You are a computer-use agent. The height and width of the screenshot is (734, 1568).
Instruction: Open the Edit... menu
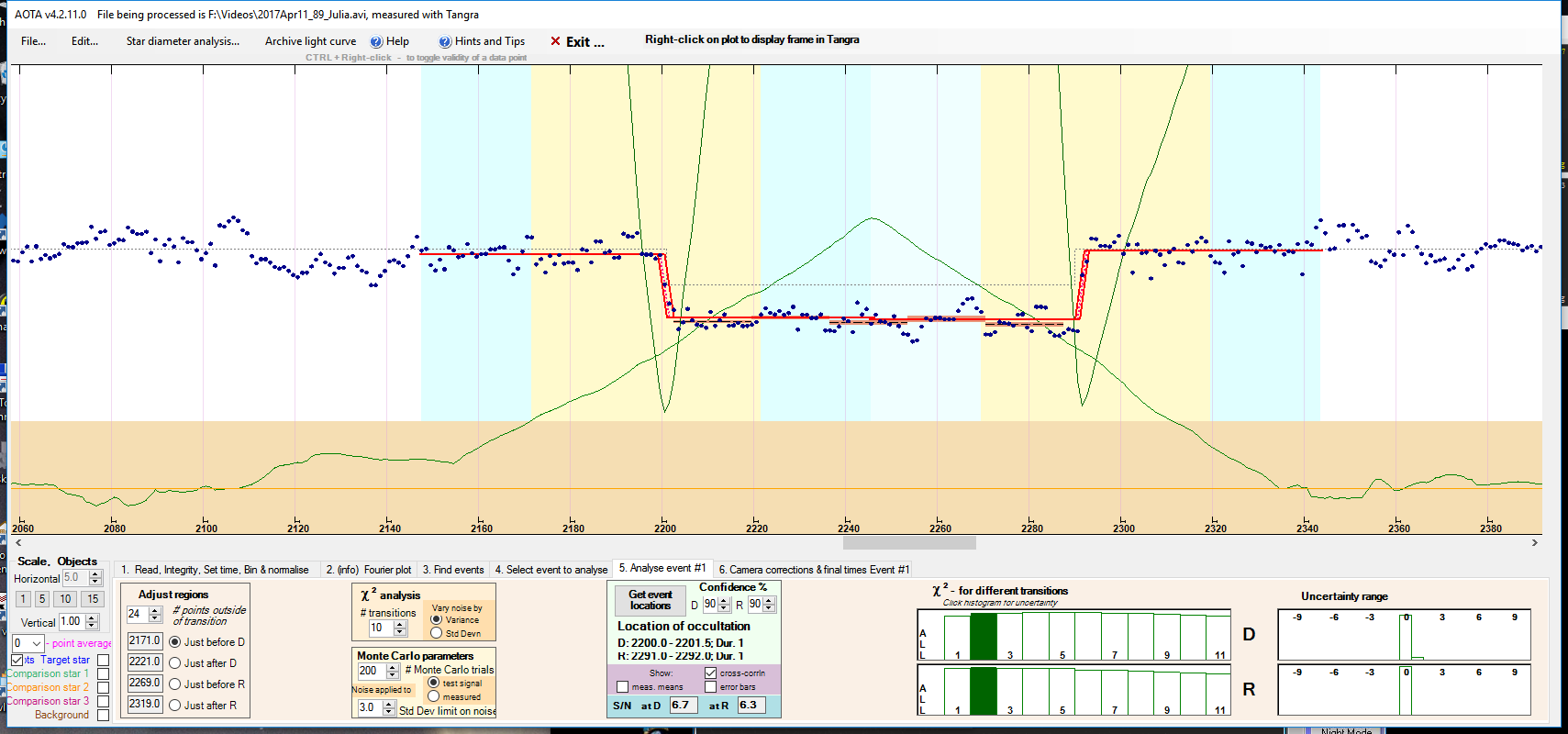(84, 41)
